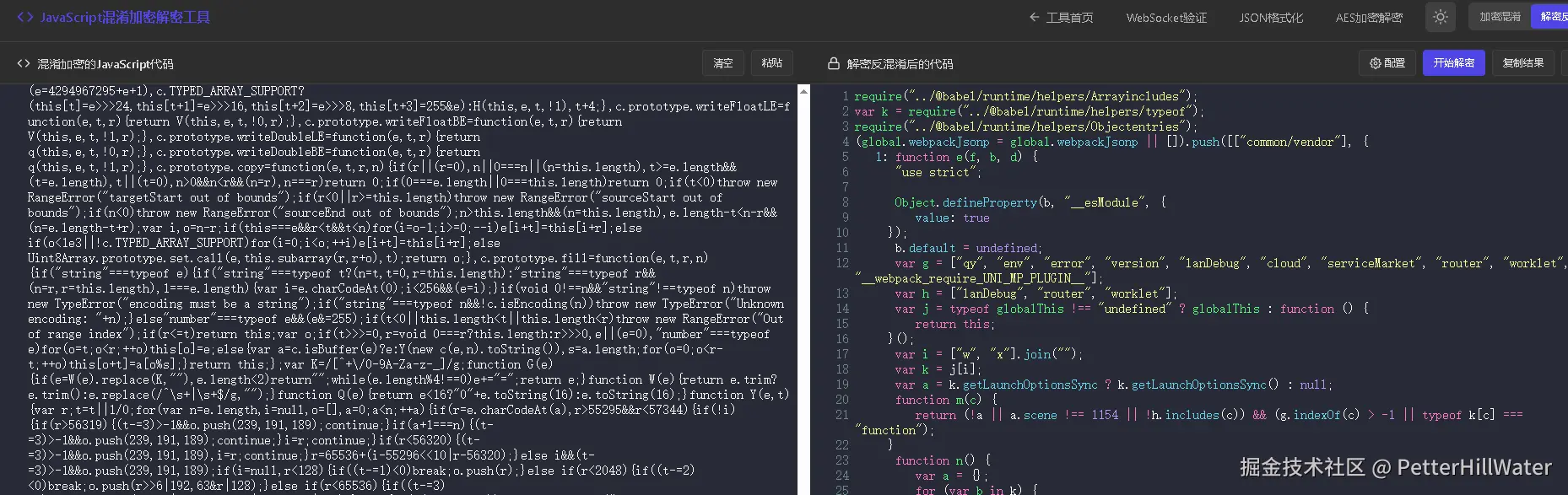Switch to the 加密混淆 mode tab
The width and height of the screenshot is (1568, 495).
(x=1500, y=17)
